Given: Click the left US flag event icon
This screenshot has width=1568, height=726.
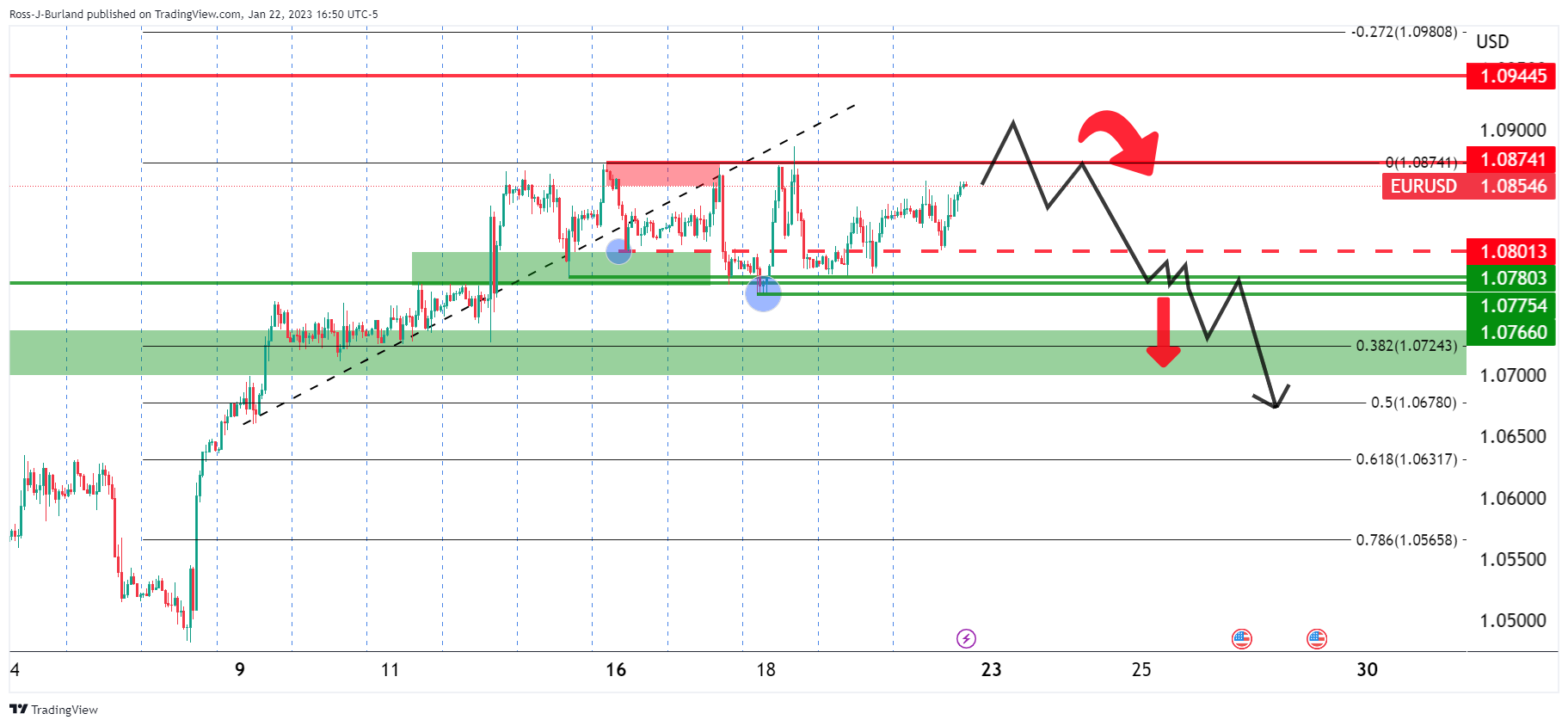Looking at the screenshot, I should (1241, 638).
